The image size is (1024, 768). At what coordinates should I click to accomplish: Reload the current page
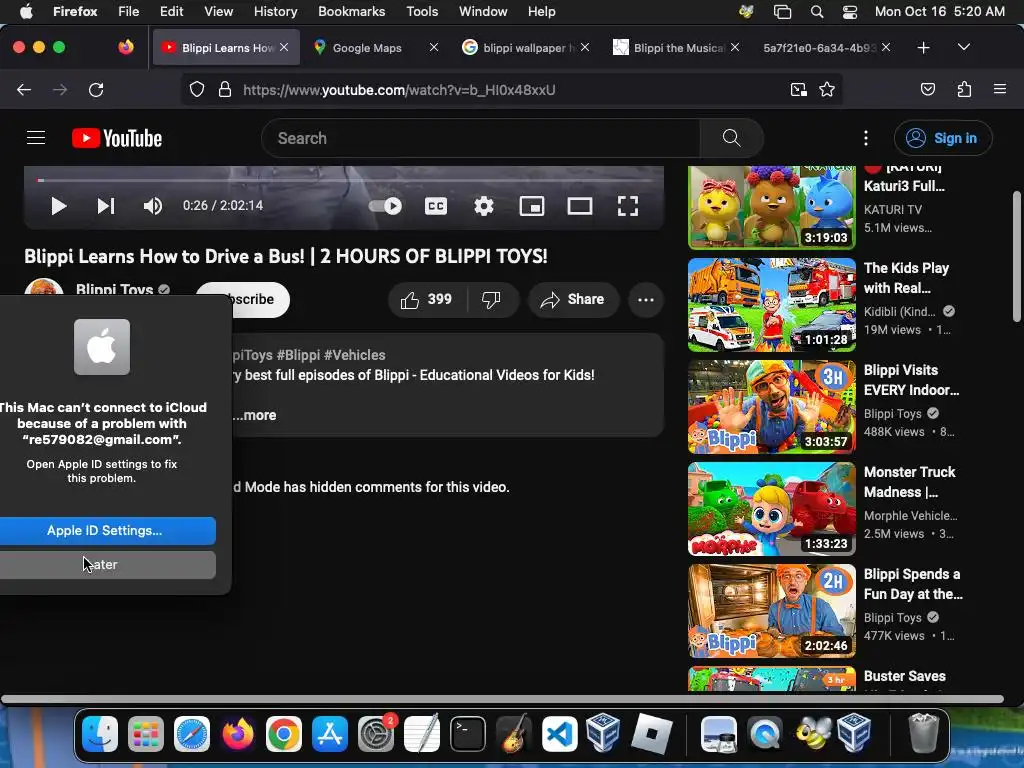pyautogui.click(x=96, y=89)
